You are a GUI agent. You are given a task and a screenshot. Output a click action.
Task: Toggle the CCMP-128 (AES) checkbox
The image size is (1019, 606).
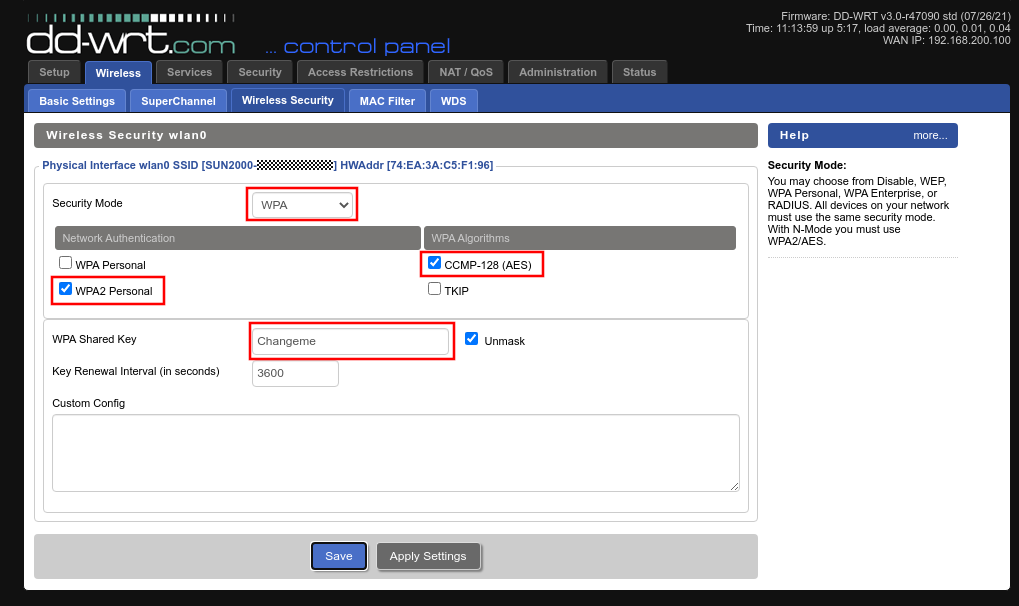[x=435, y=263]
